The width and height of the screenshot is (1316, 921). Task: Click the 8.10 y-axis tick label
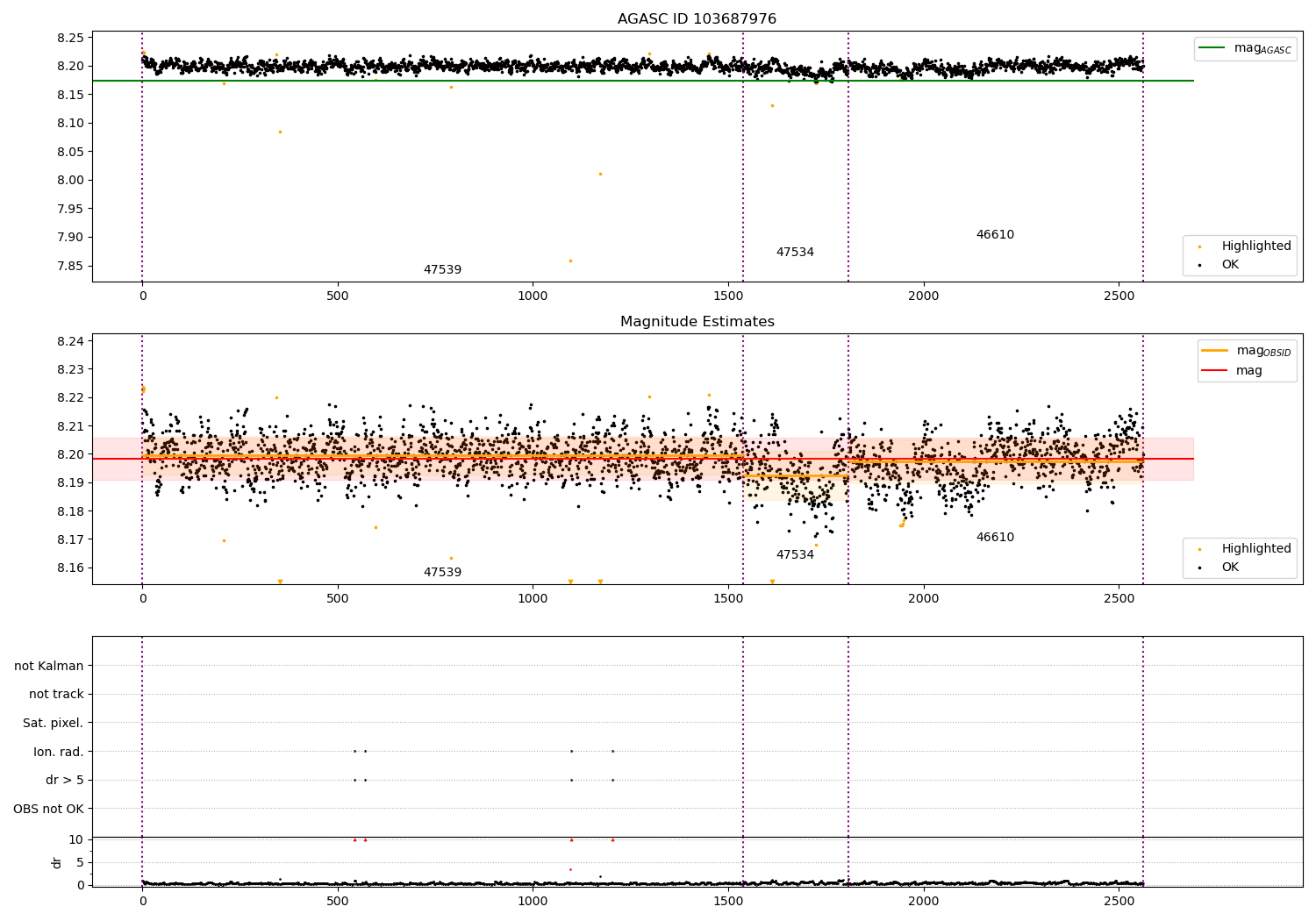(x=70, y=124)
